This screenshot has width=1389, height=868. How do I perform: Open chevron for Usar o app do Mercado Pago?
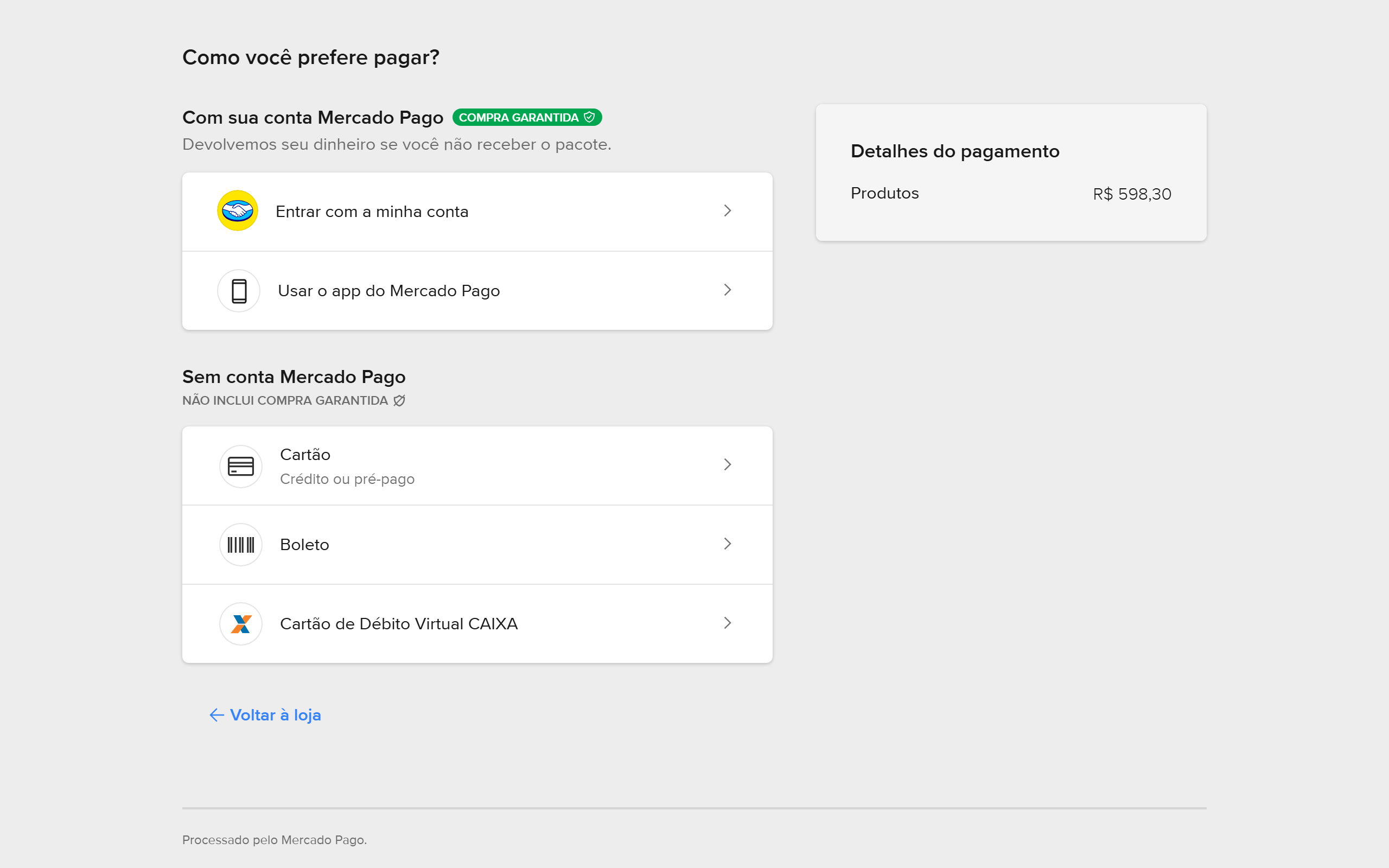[727, 290]
